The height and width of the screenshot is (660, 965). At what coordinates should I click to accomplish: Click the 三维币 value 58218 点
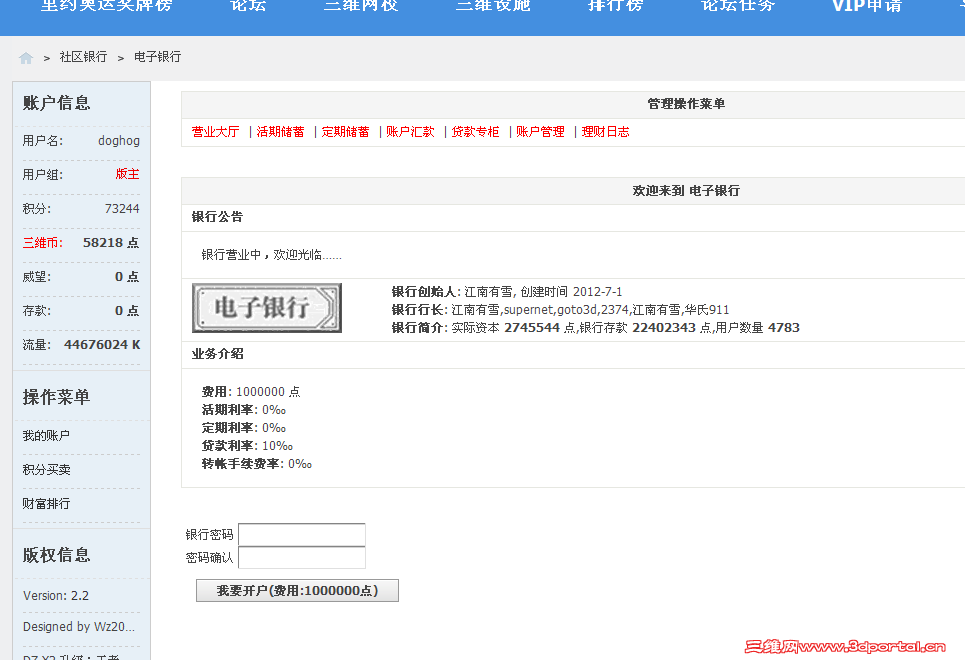(x=111, y=243)
